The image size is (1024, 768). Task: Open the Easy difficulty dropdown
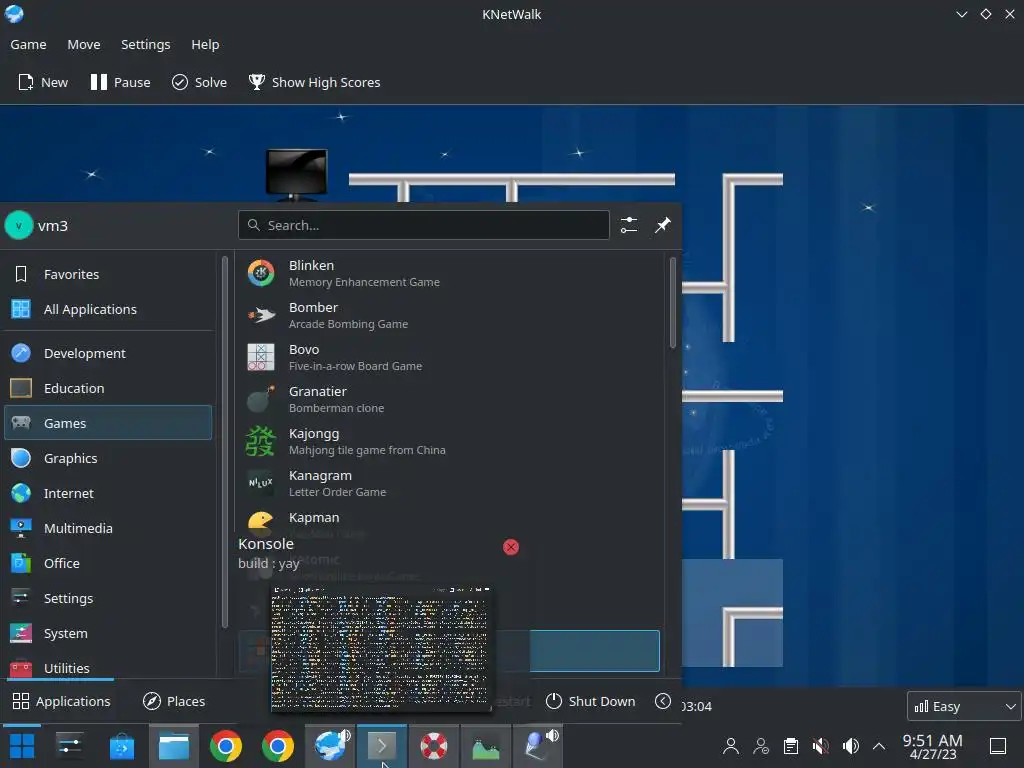[x=964, y=706]
